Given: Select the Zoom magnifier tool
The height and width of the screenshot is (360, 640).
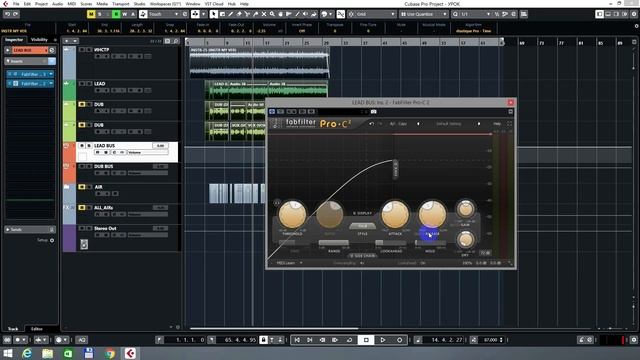Looking at the screenshot, I should 272,14.
